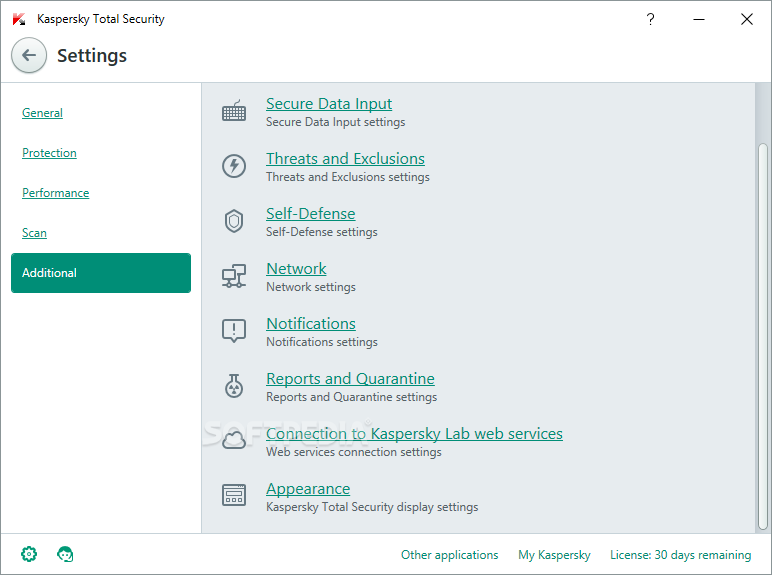Click License: 30 days remaining
The image size is (772, 575).
[680, 555]
